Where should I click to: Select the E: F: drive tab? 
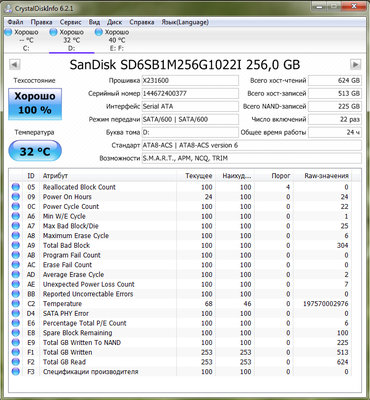point(117,40)
